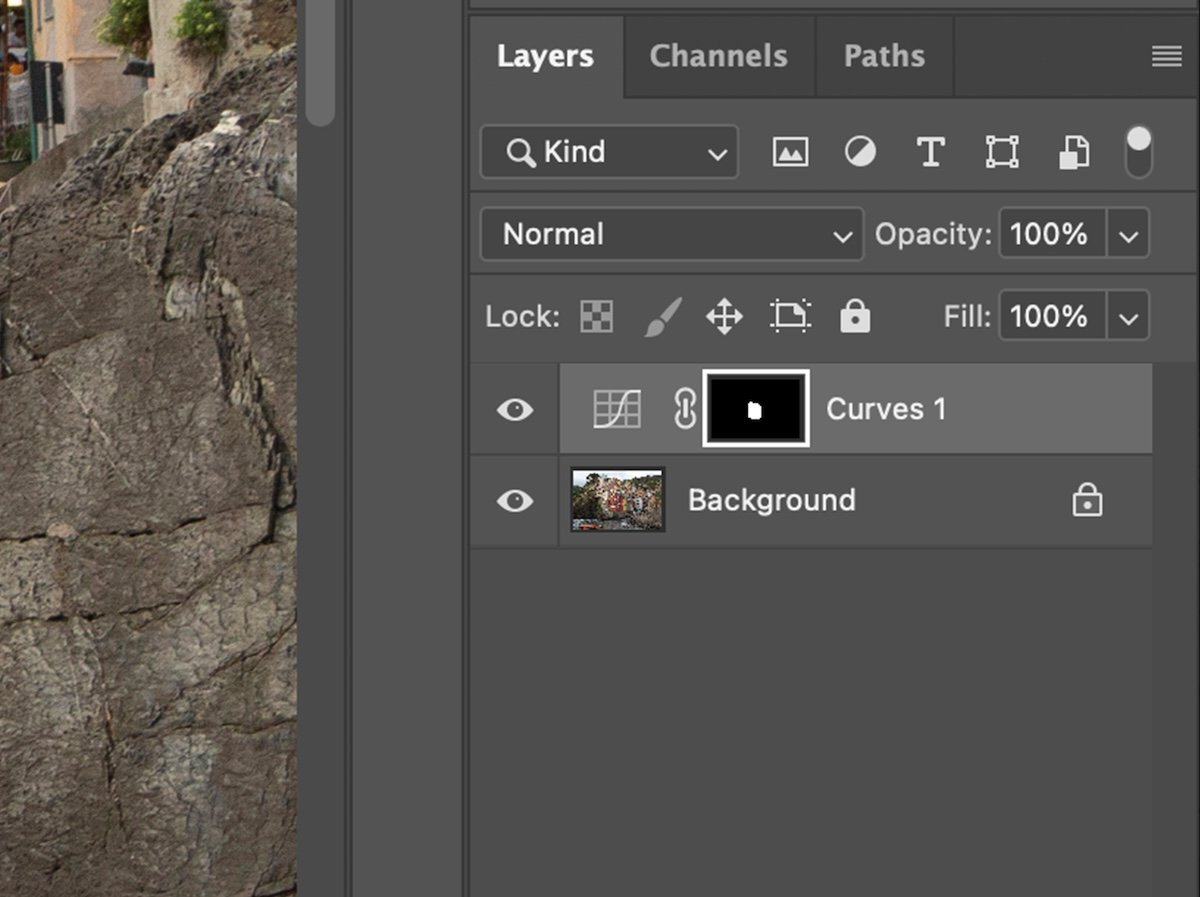Screen dimensions: 1200x897
Task: Filter for adjustment layers icon
Action: click(860, 152)
